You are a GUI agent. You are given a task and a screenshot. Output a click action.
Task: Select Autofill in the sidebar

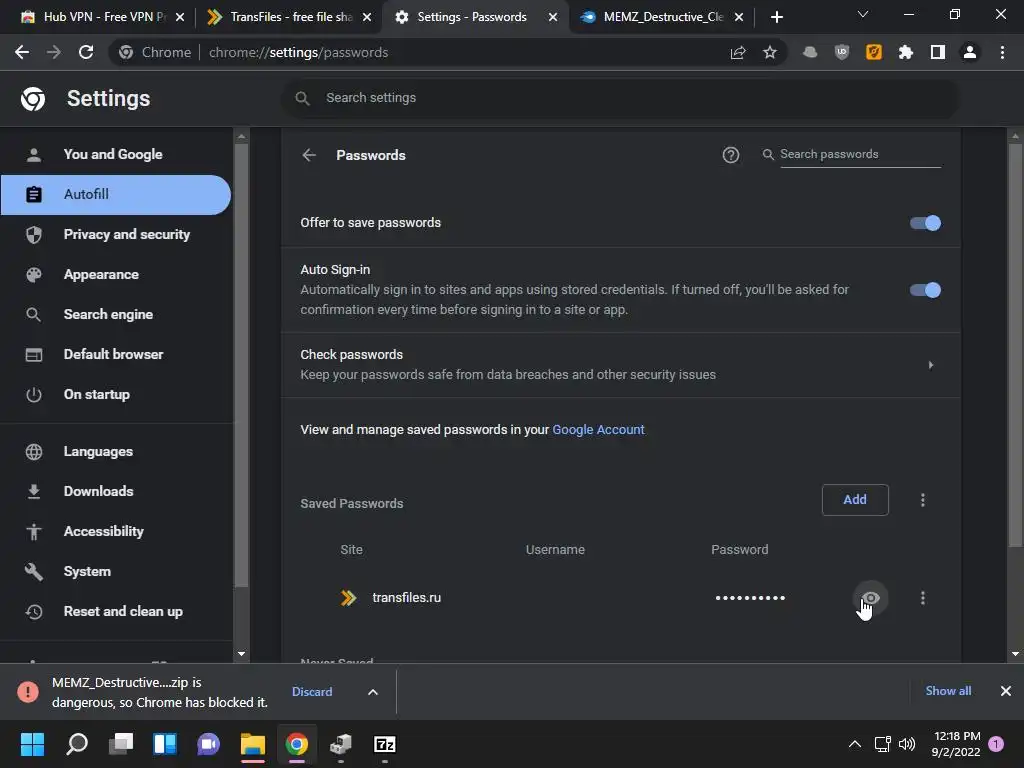tap(116, 195)
